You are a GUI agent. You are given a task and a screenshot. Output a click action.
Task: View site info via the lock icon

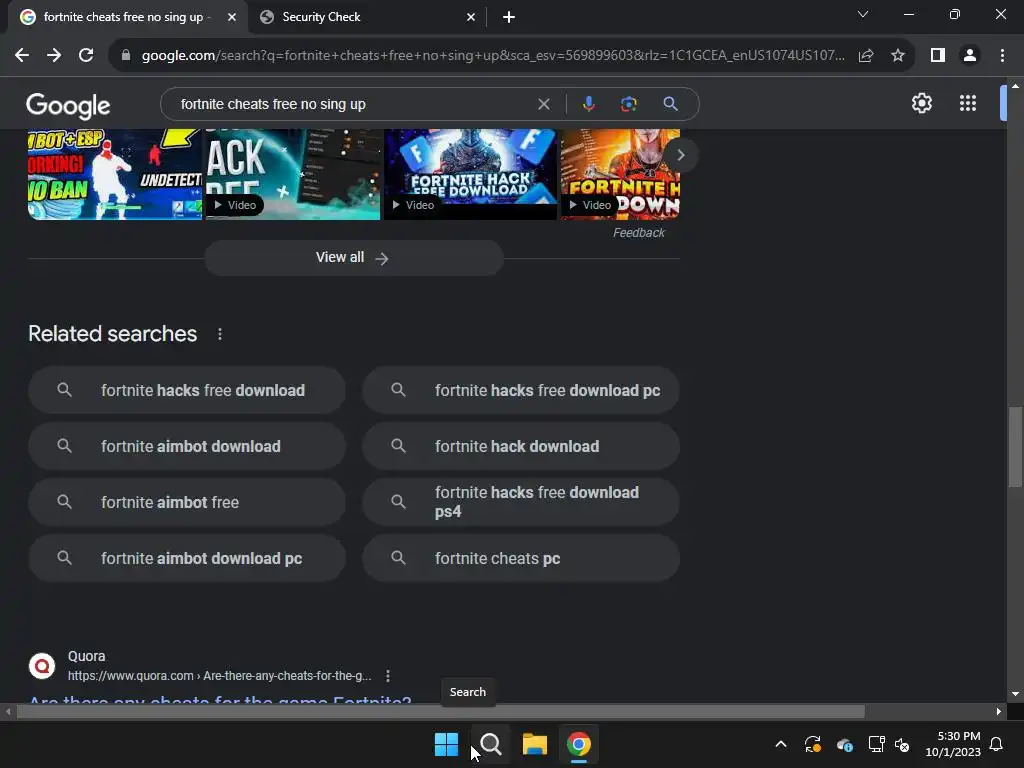pos(126,56)
